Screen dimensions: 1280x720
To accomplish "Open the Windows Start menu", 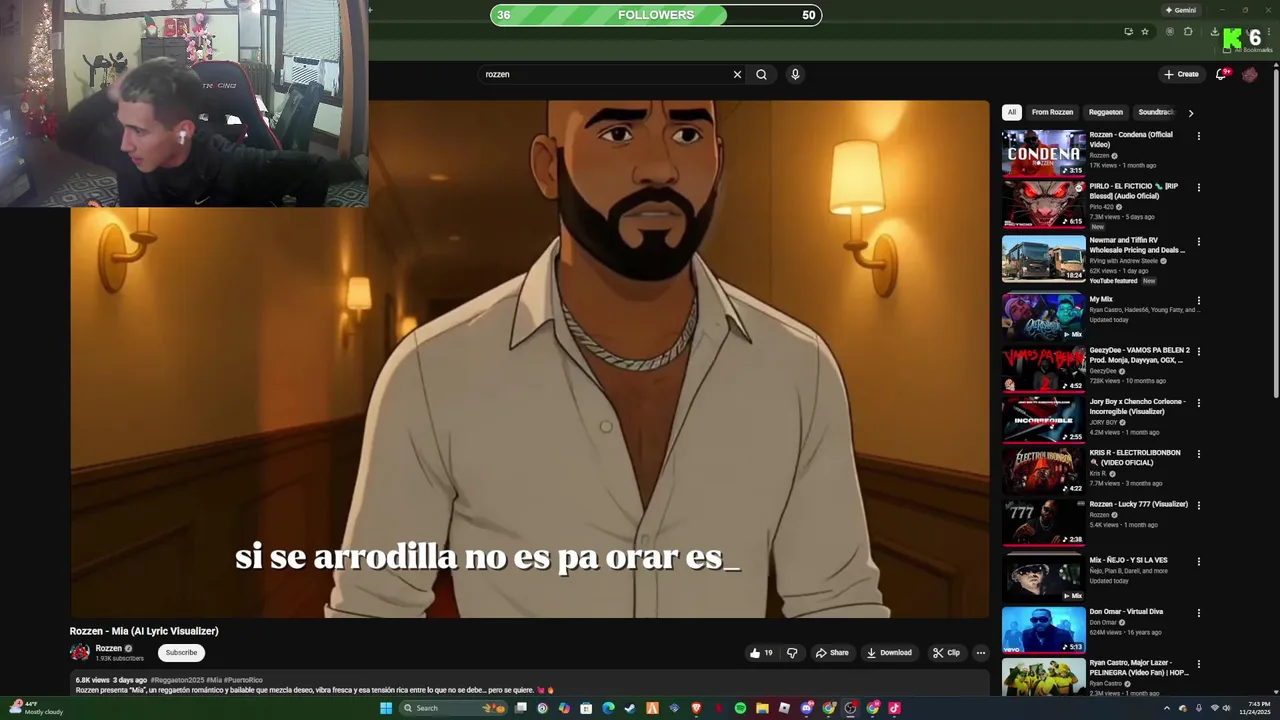I will click(x=386, y=708).
